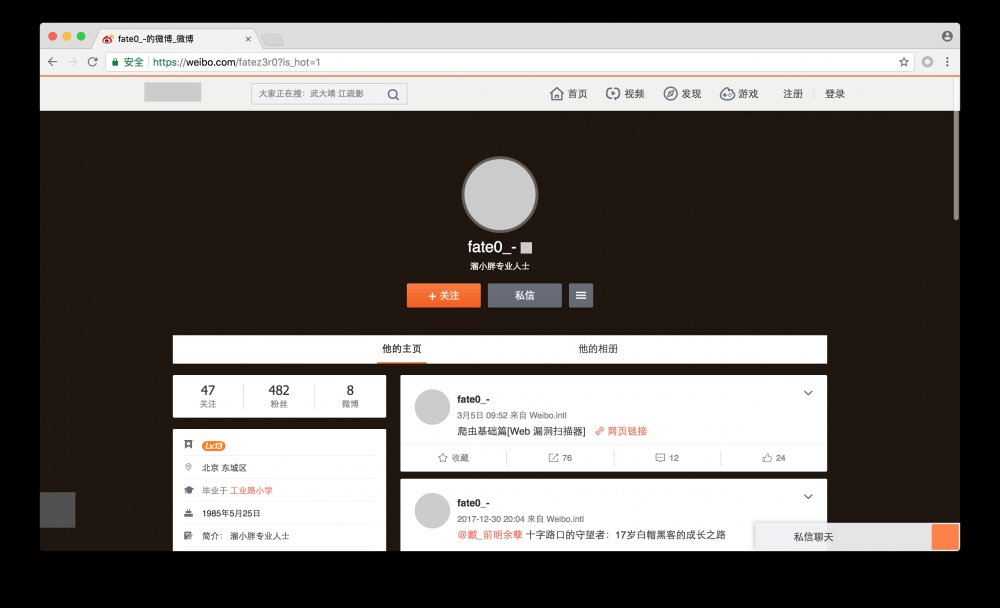Open the 游戏 (Games) section

click(740, 93)
